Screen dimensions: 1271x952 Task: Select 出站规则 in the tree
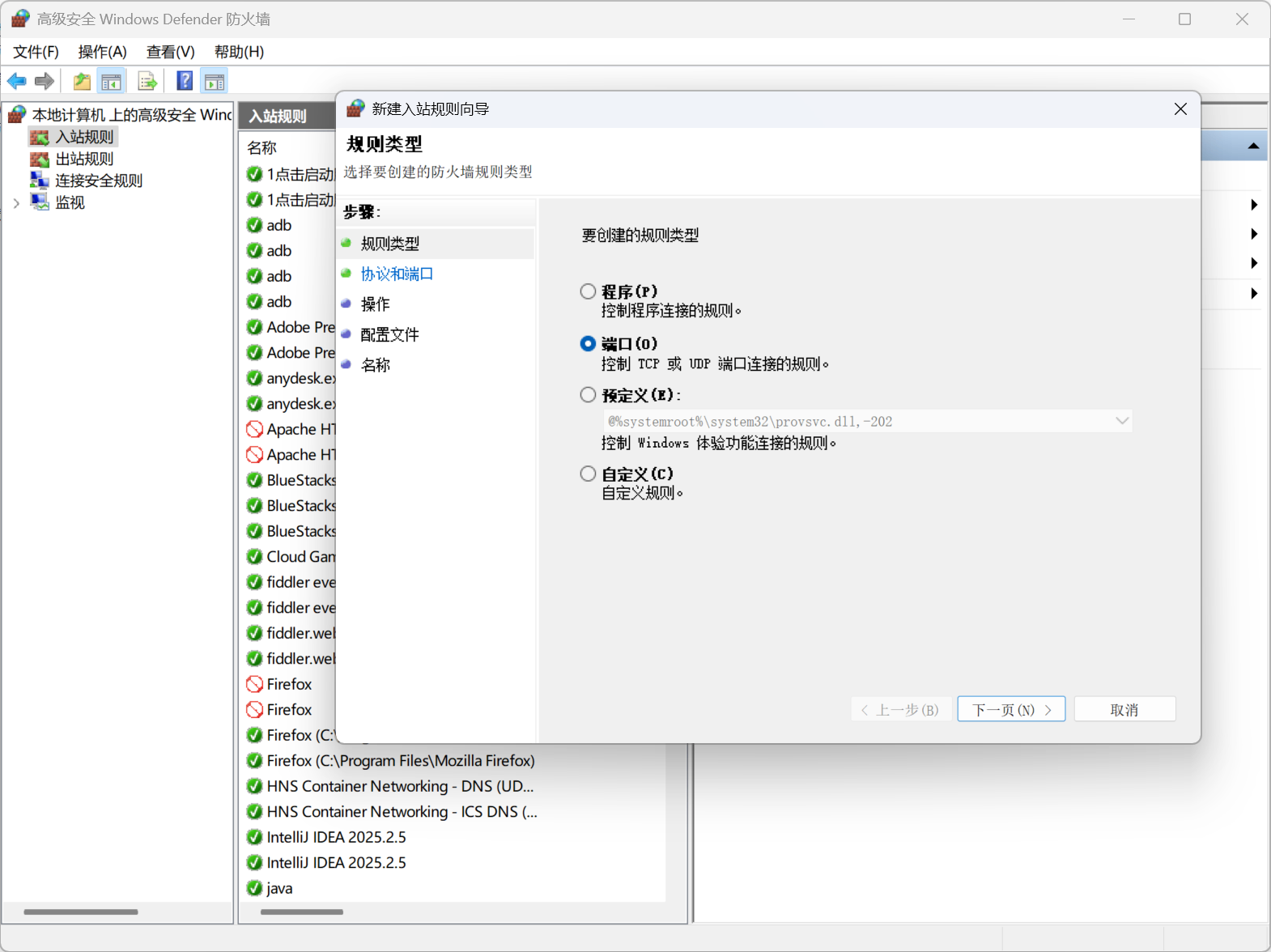coord(84,159)
